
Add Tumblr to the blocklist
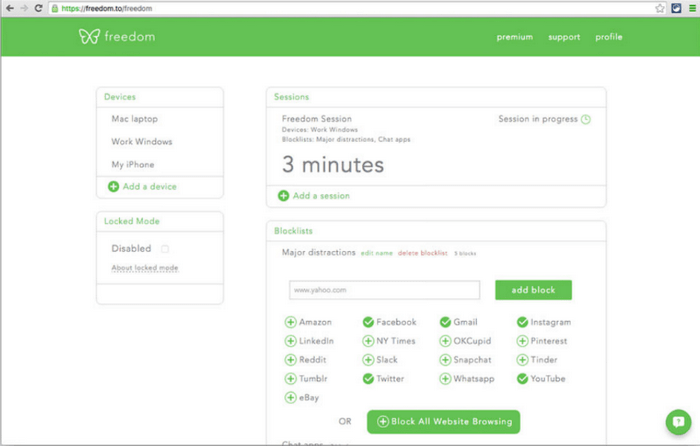point(290,379)
